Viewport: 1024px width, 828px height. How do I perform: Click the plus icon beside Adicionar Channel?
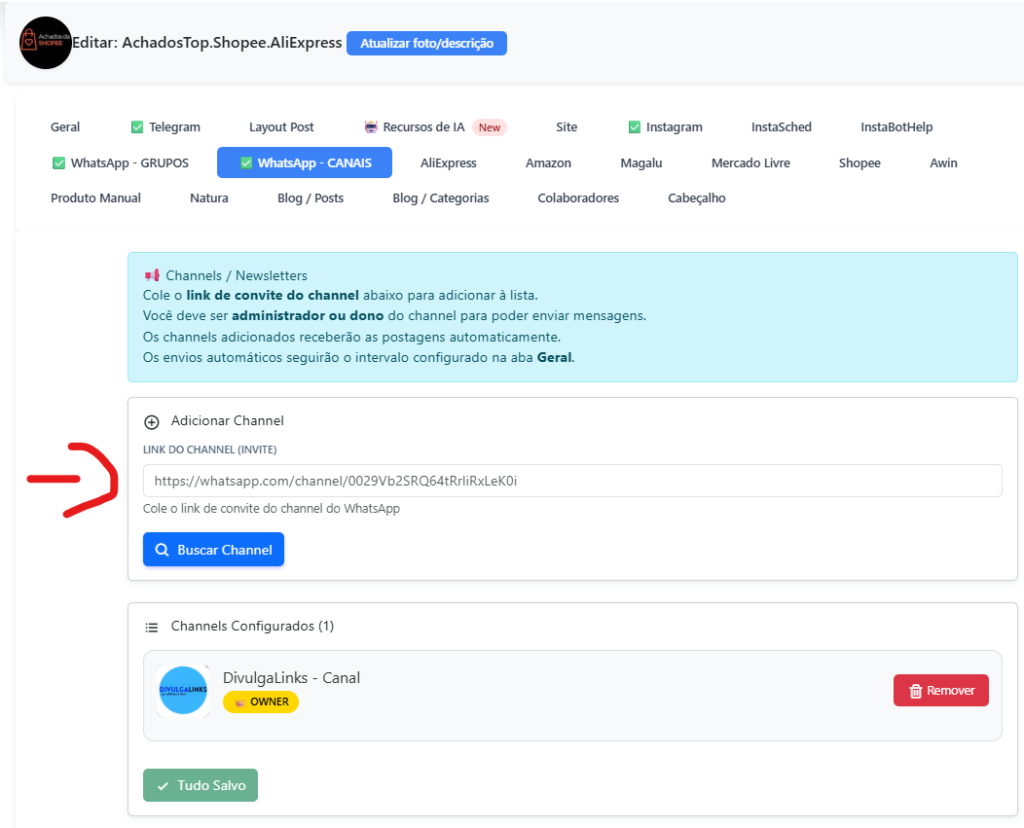click(x=152, y=422)
